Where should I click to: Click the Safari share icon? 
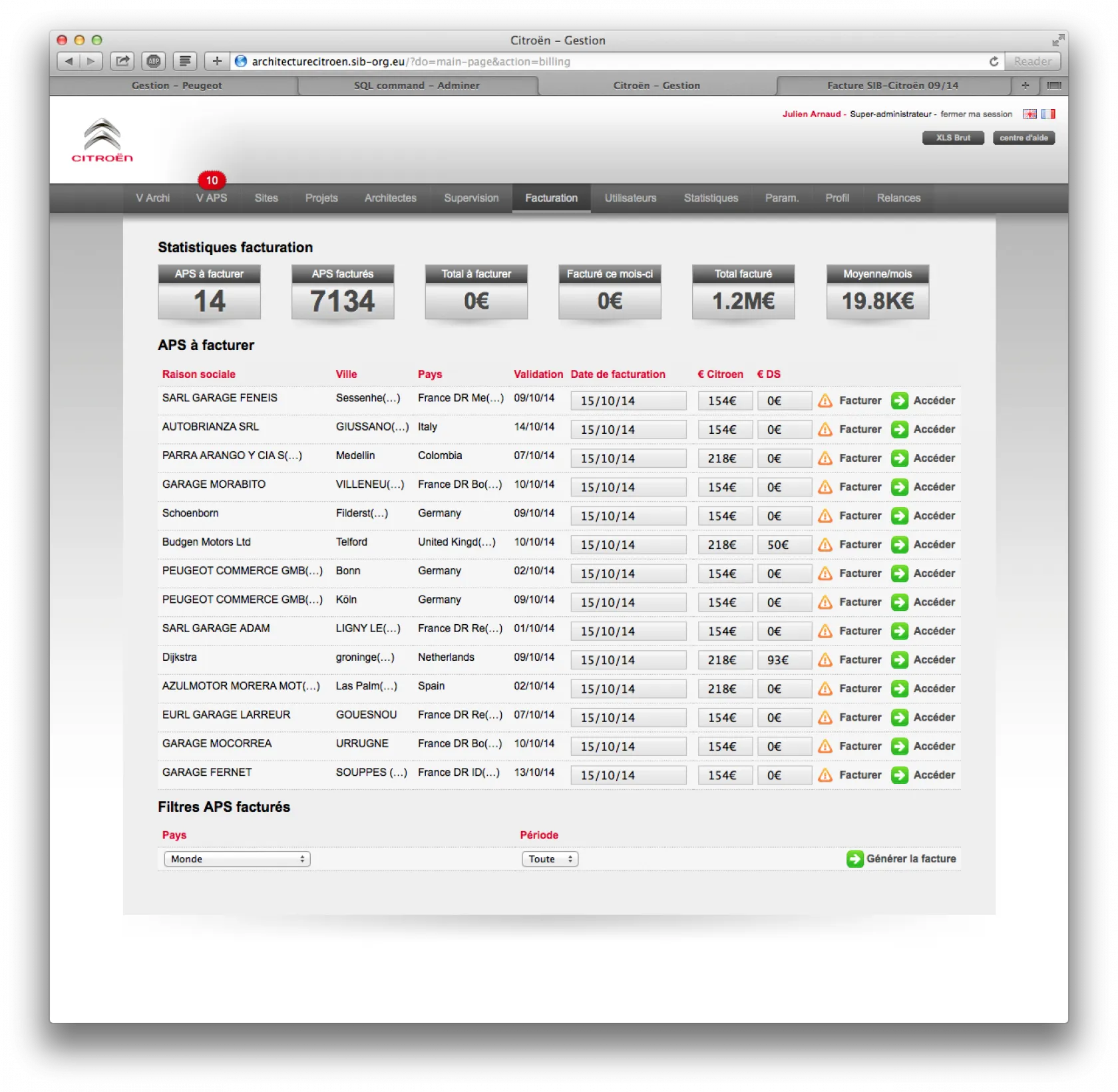pos(122,61)
